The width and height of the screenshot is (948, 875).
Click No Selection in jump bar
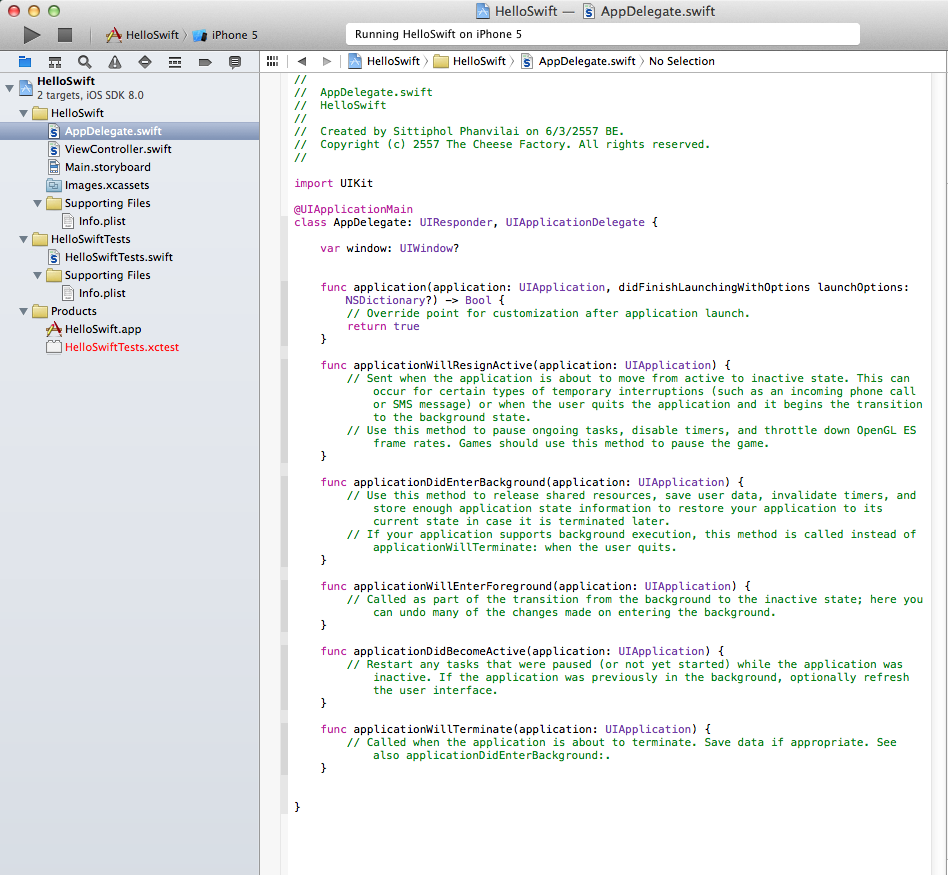click(x=681, y=61)
